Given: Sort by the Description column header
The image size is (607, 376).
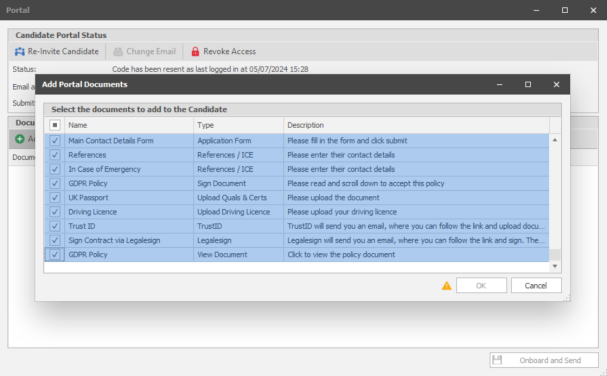Looking at the screenshot, I should tap(416, 125).
